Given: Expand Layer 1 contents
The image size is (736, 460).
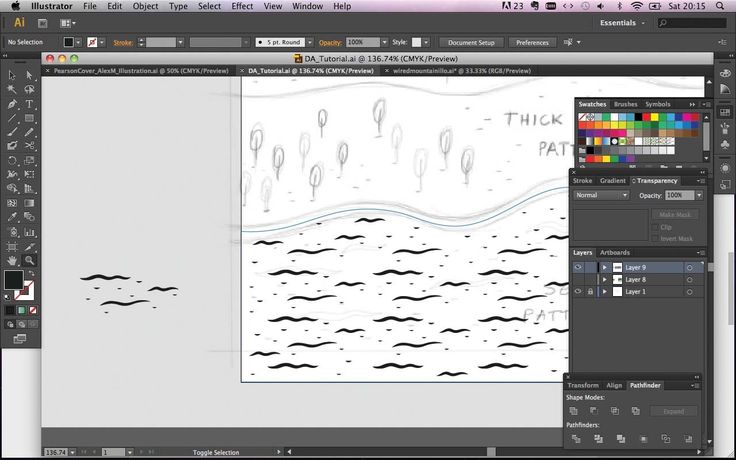Looking at the screenshot, I should click(605, 291).
